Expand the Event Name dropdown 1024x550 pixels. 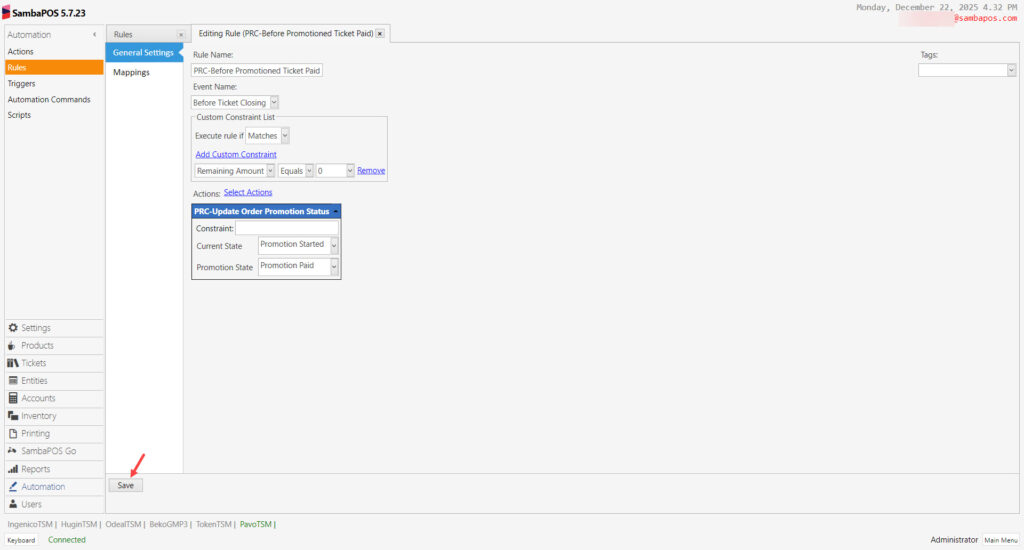pyautogui.click(x=274, y=102)
